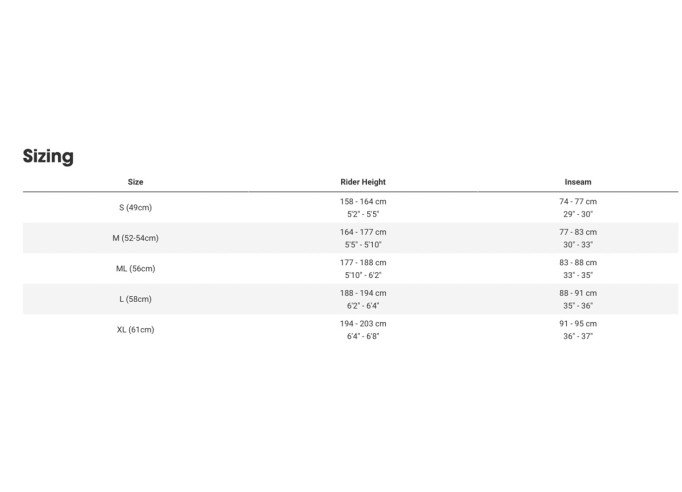This screenshot has height=492, width=682.
Task: Select the L (58cm) size cell
Action: click(x=136, y=299)
